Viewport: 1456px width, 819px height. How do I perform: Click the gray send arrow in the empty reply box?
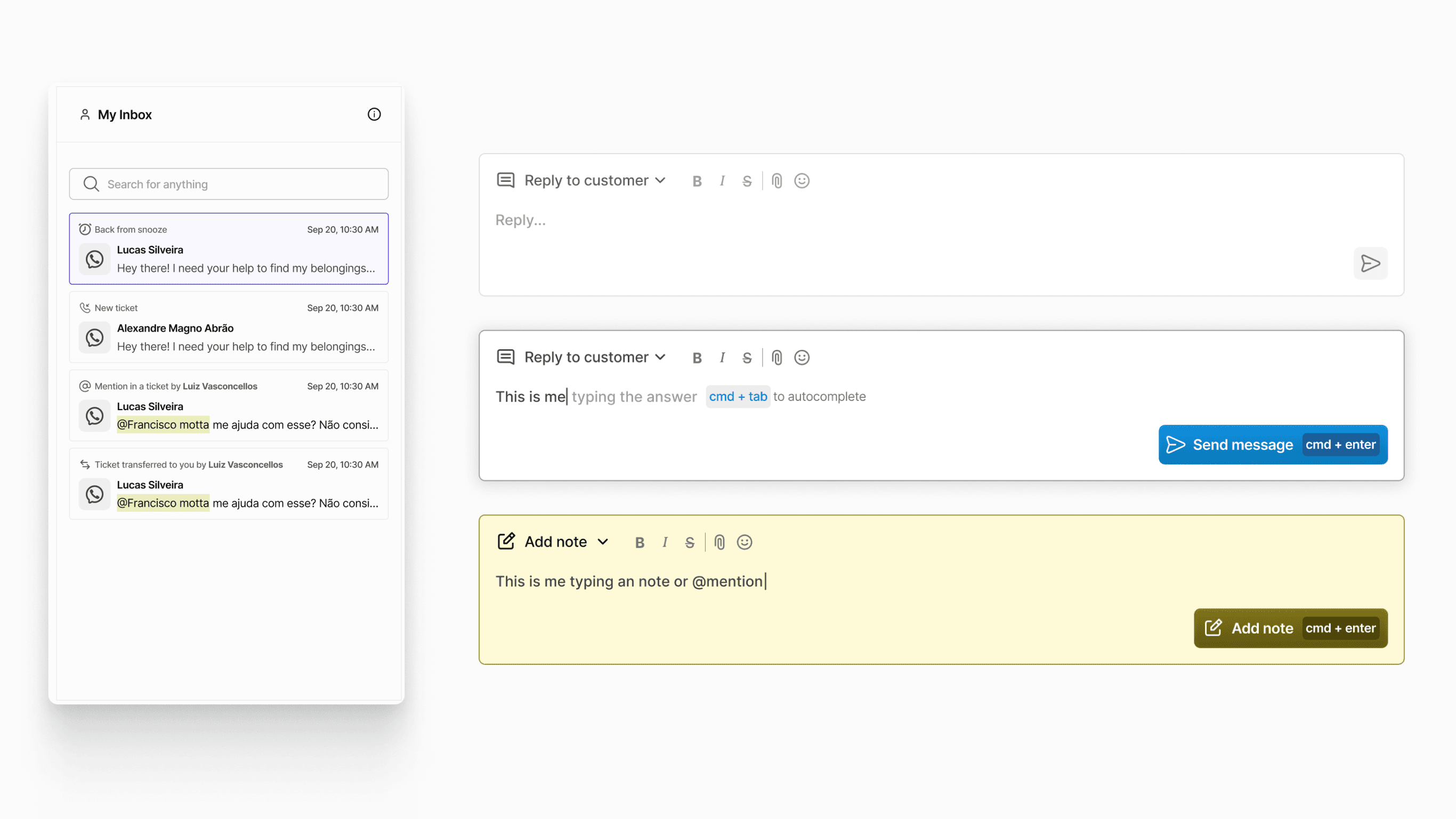click(x=1370, y=263)
